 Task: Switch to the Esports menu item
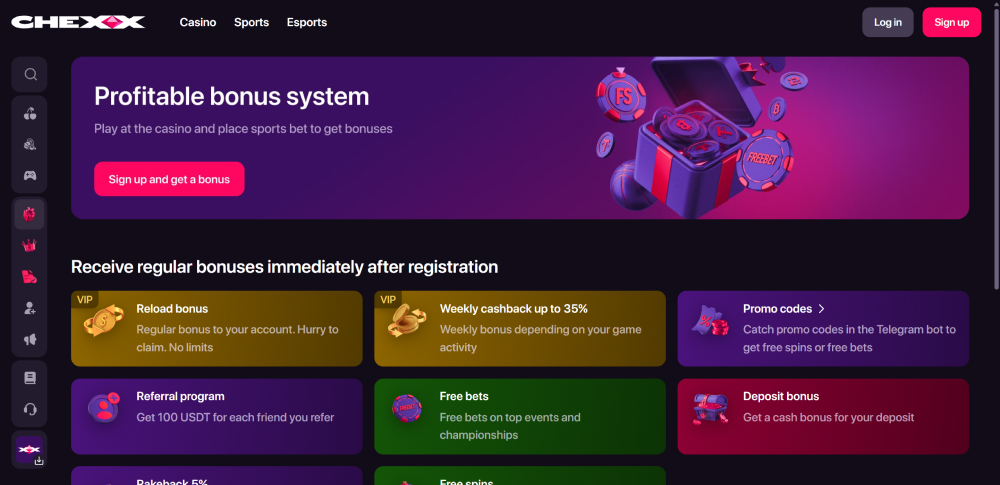[x=307, y=22]
